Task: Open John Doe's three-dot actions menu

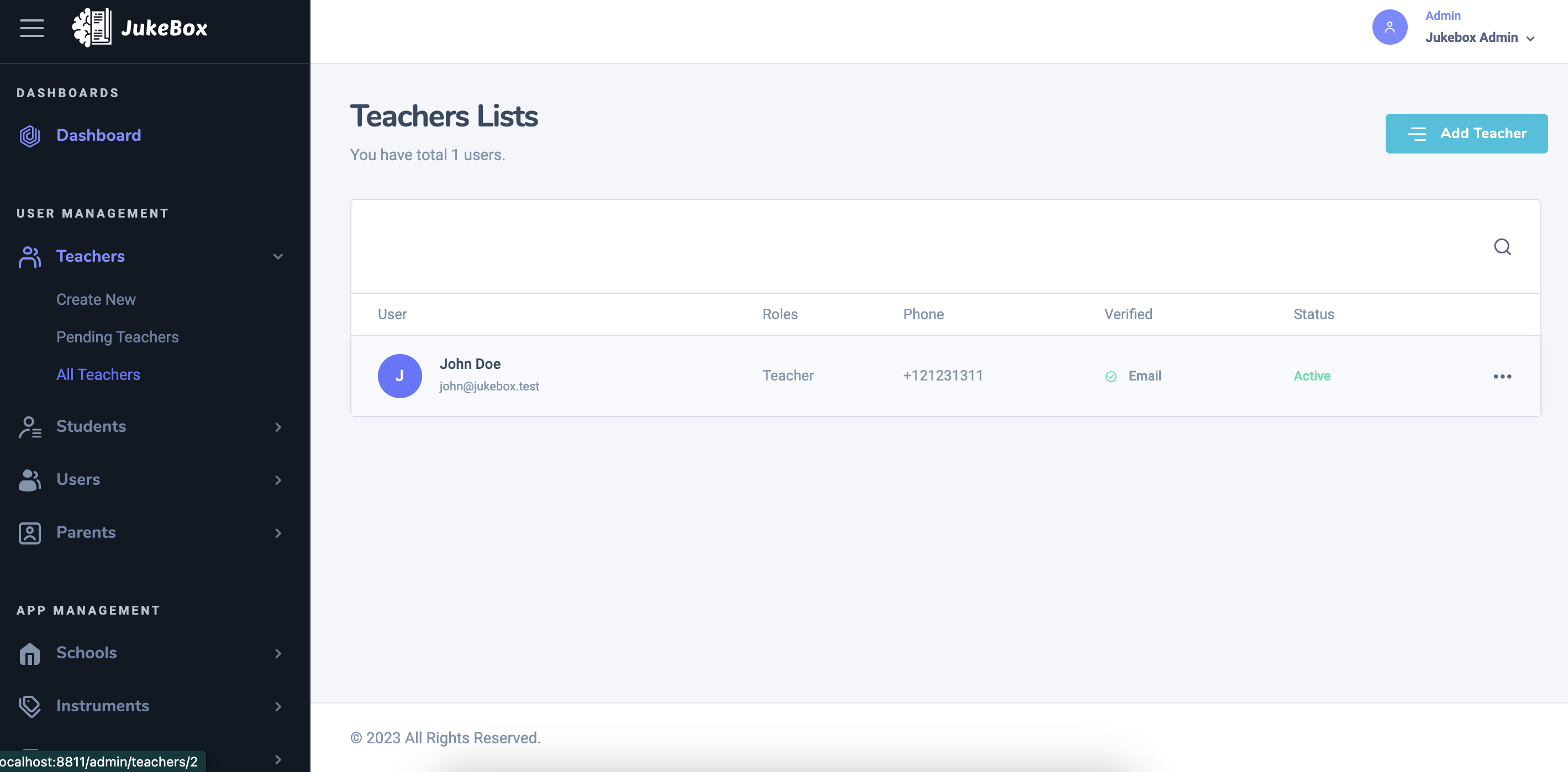Action: tap(1502, 376)
